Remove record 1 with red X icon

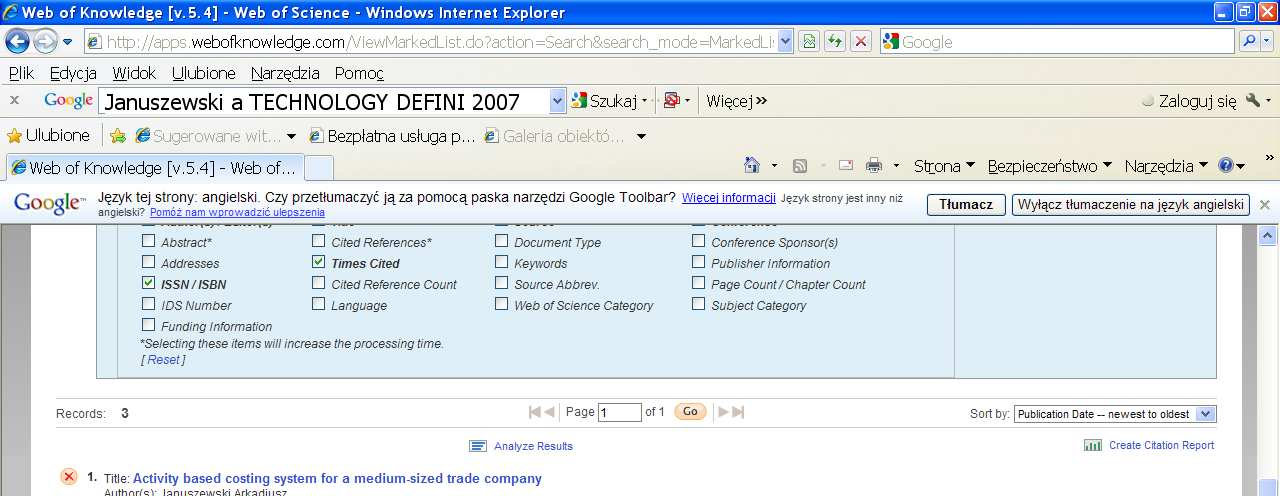click(69, 477)
